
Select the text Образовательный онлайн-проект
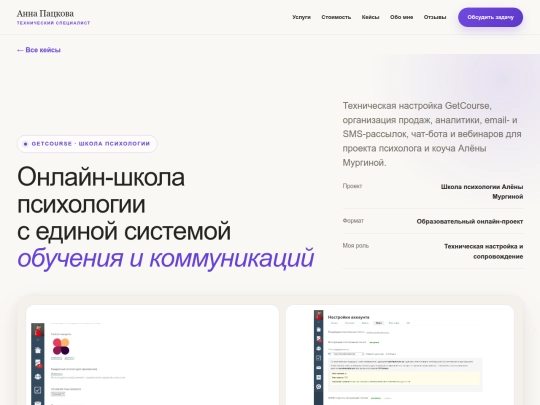click(x=470, y=221)
